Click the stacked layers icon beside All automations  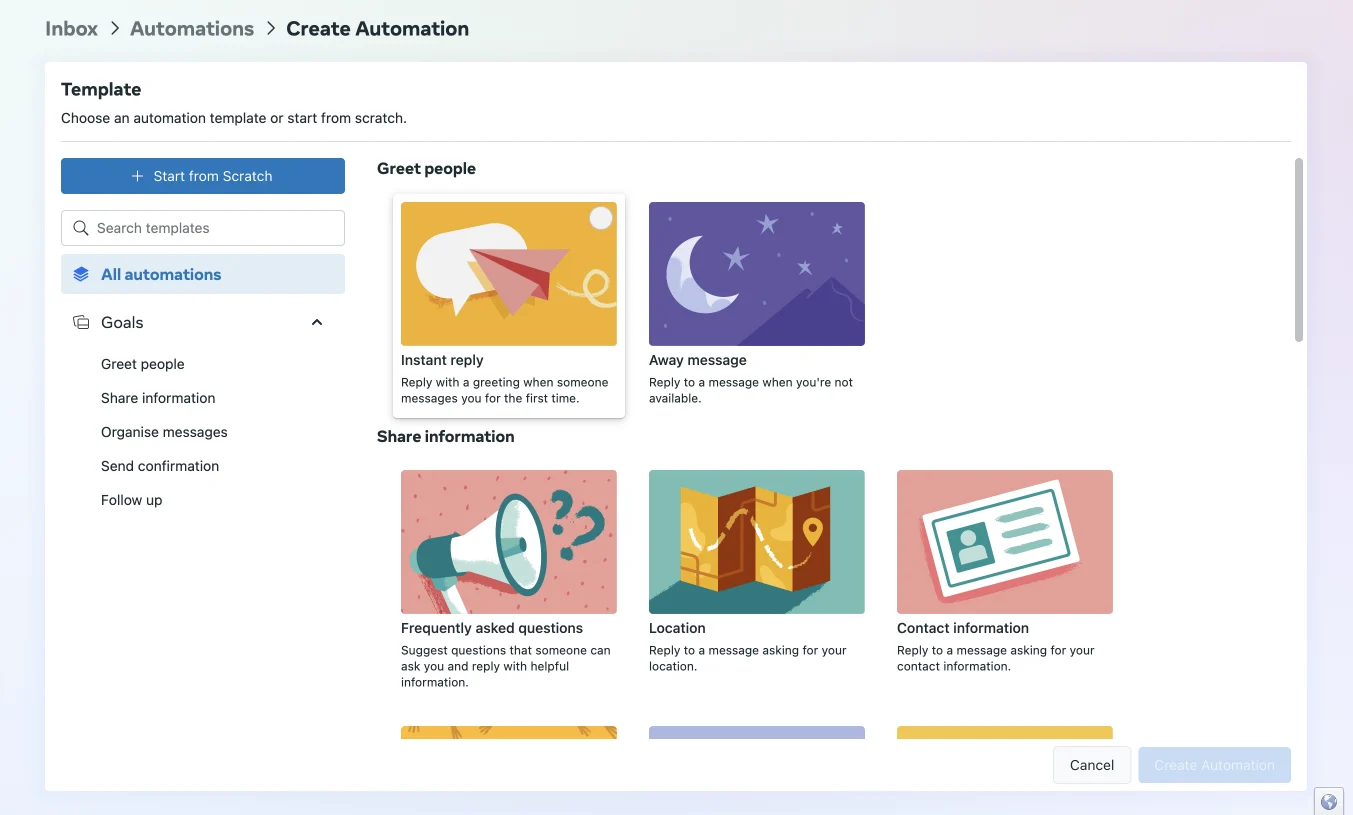click(x=79, y=273)
